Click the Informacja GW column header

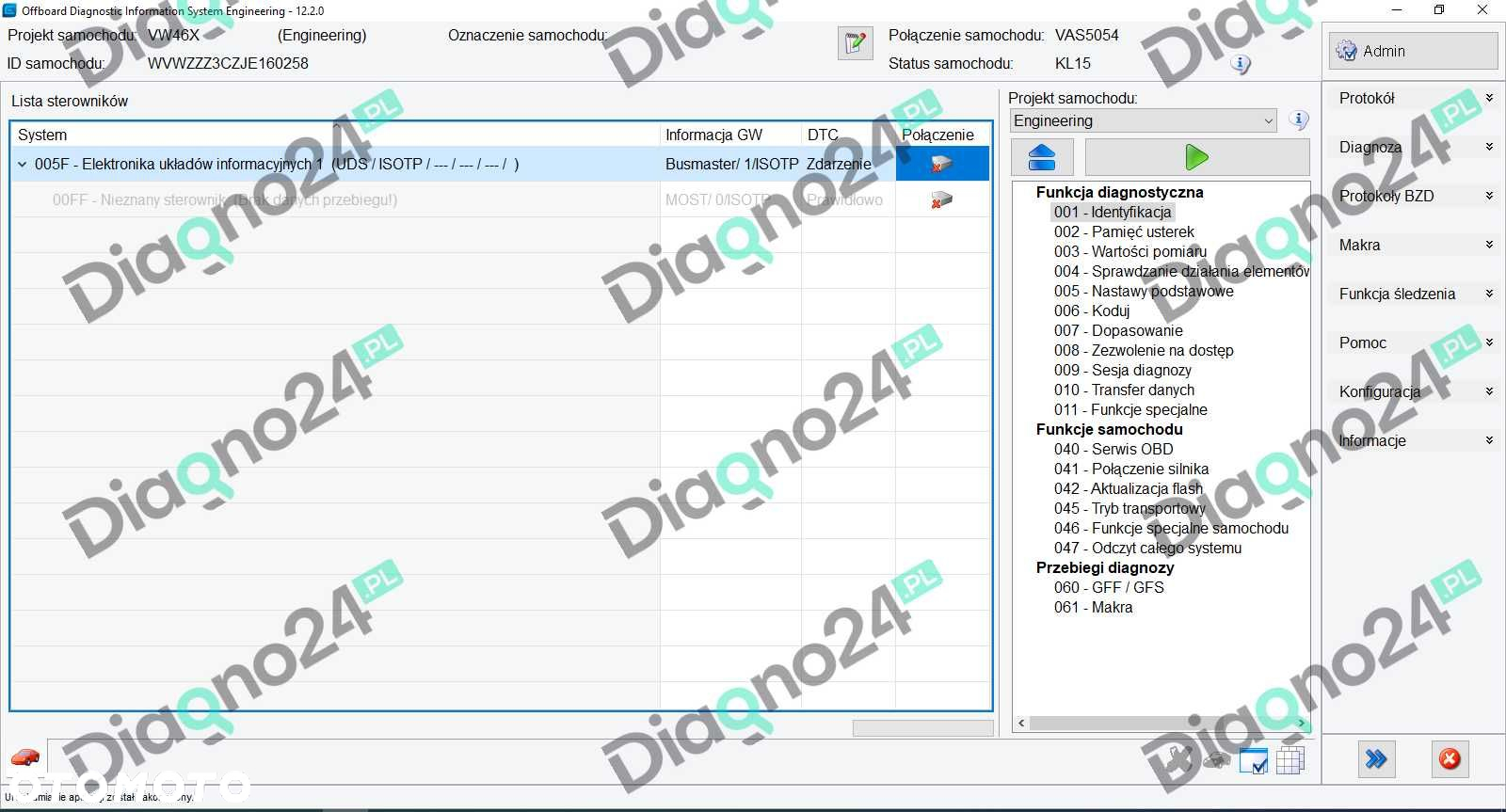point(730,135)
